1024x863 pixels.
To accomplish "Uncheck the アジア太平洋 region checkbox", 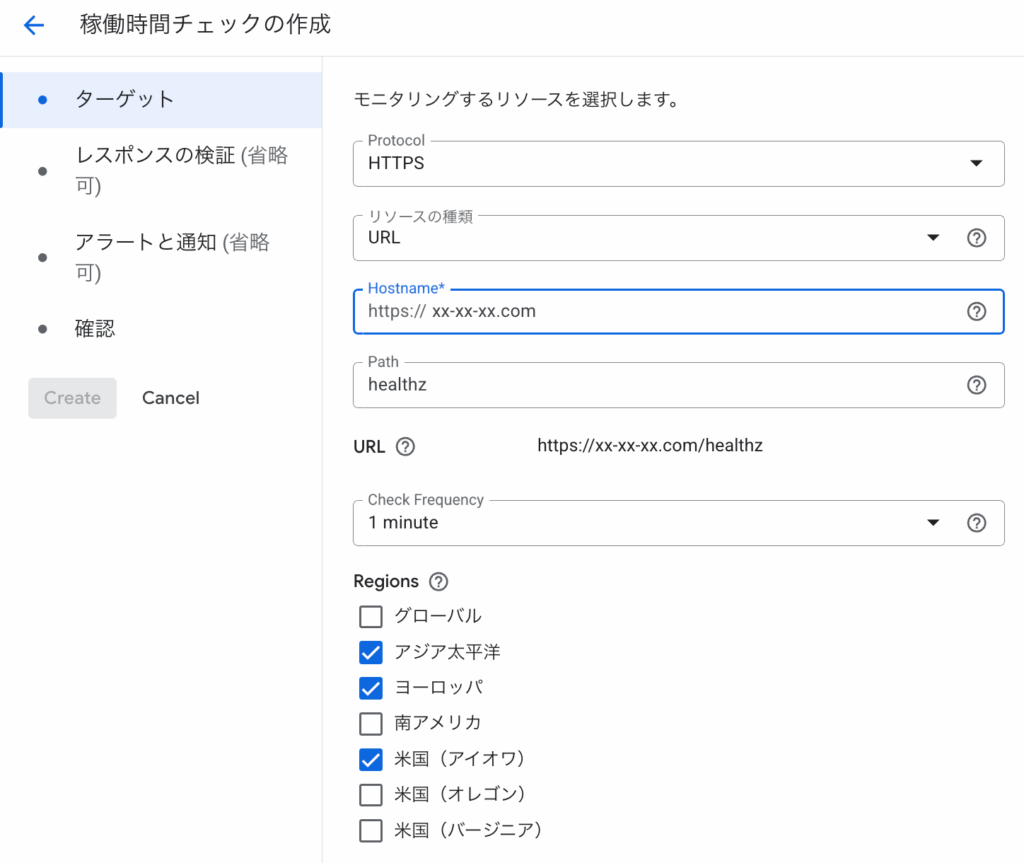I will 371,652.
